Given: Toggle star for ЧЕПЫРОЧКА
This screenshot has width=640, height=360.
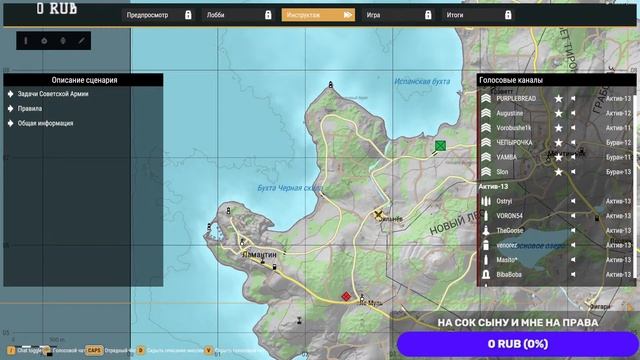Looking at the screenshot, I should click(558, 142).
